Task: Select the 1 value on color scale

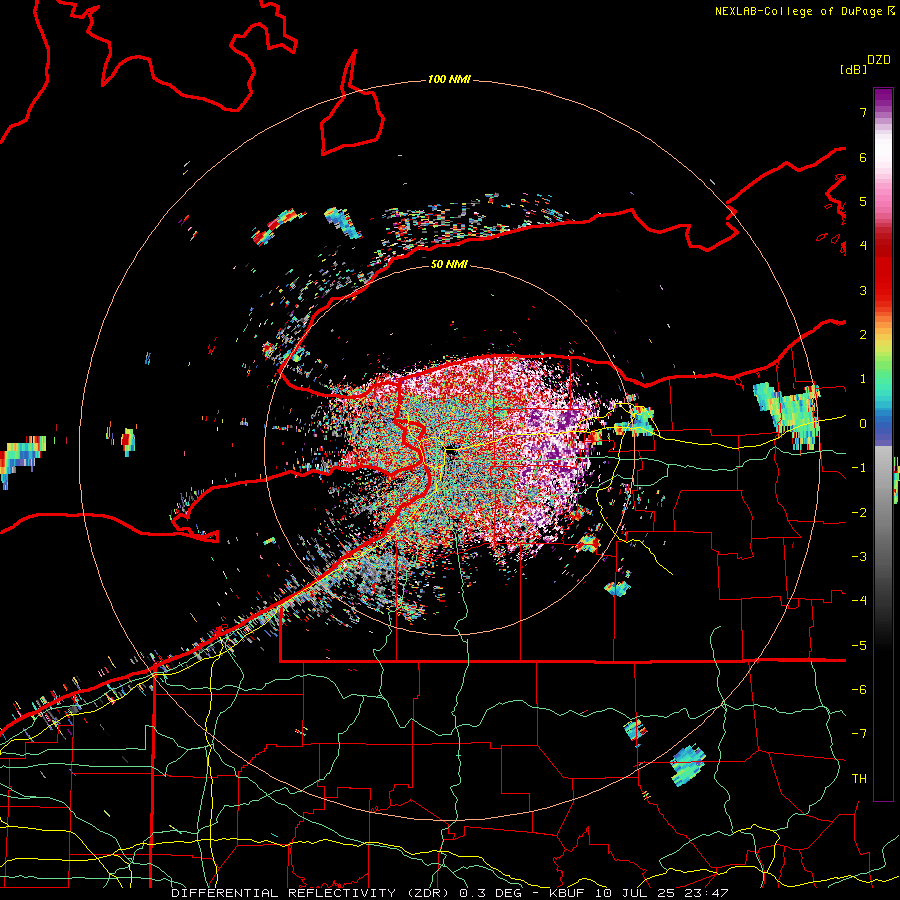Action: (863, 379)
